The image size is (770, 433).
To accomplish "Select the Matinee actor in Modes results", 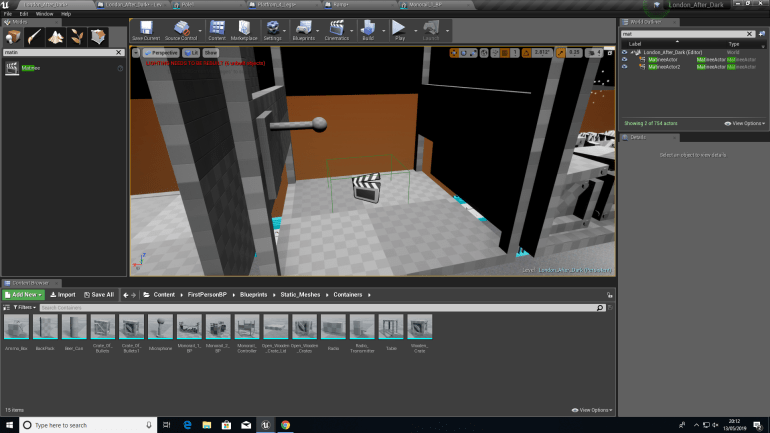I will [x=64, y=68].
